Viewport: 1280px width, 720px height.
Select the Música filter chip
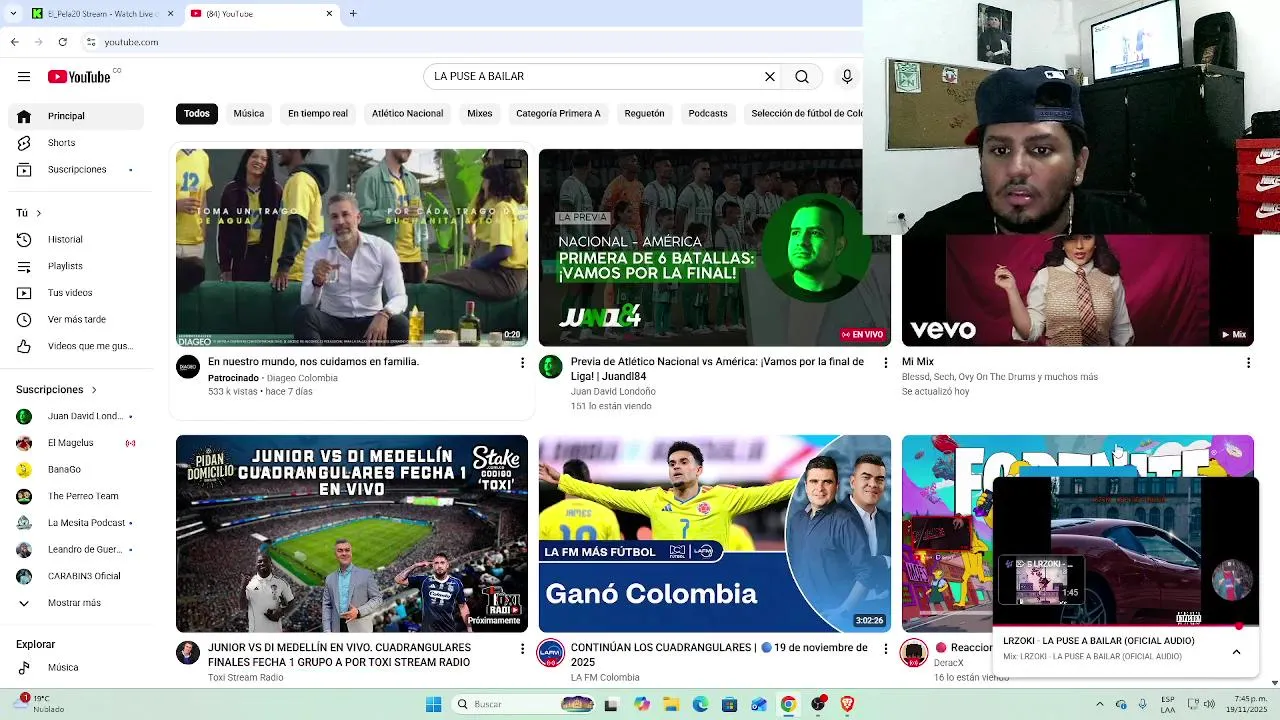pos(249,113)
